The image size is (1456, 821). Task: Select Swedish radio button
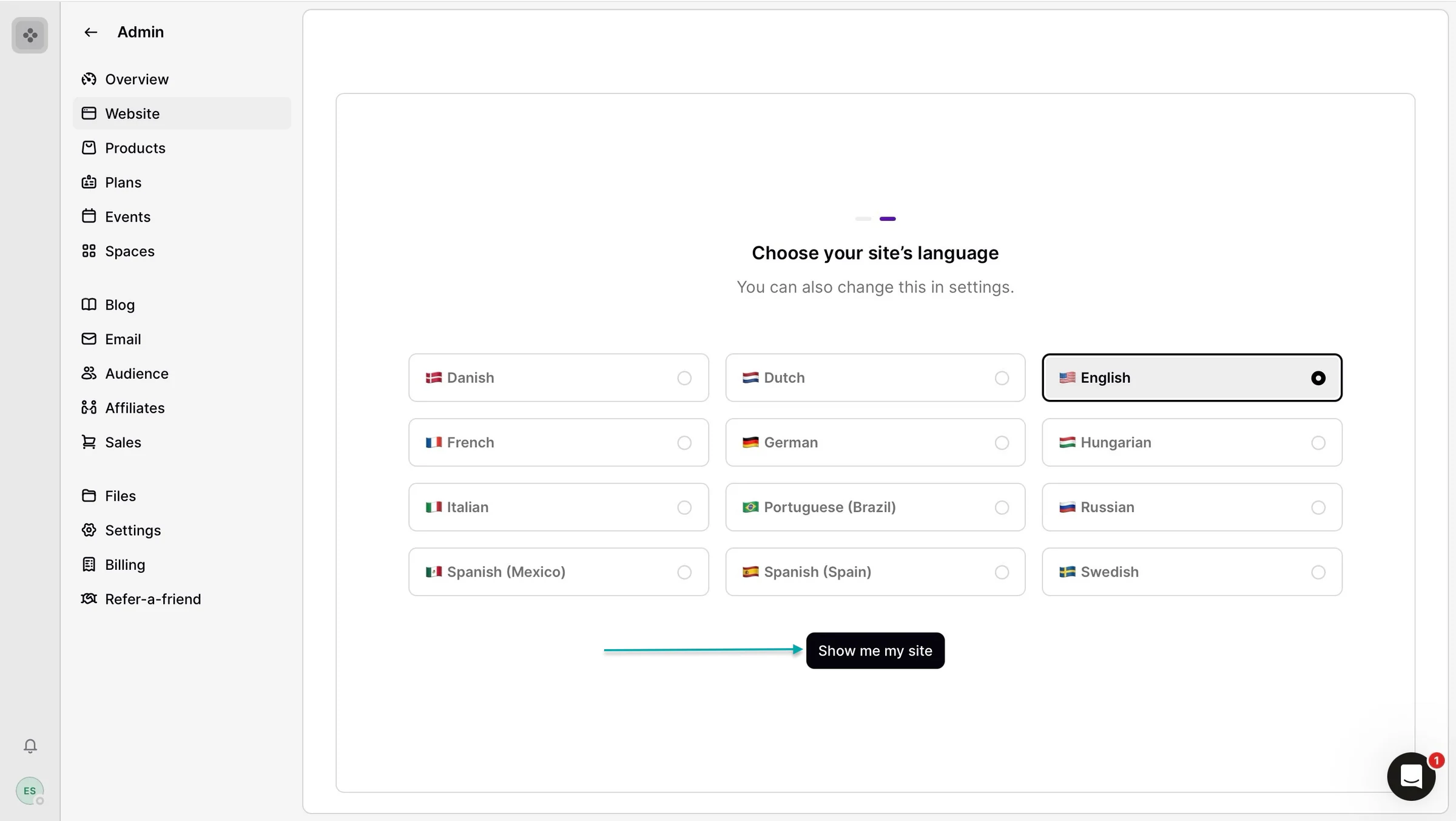click(1318, 572)
